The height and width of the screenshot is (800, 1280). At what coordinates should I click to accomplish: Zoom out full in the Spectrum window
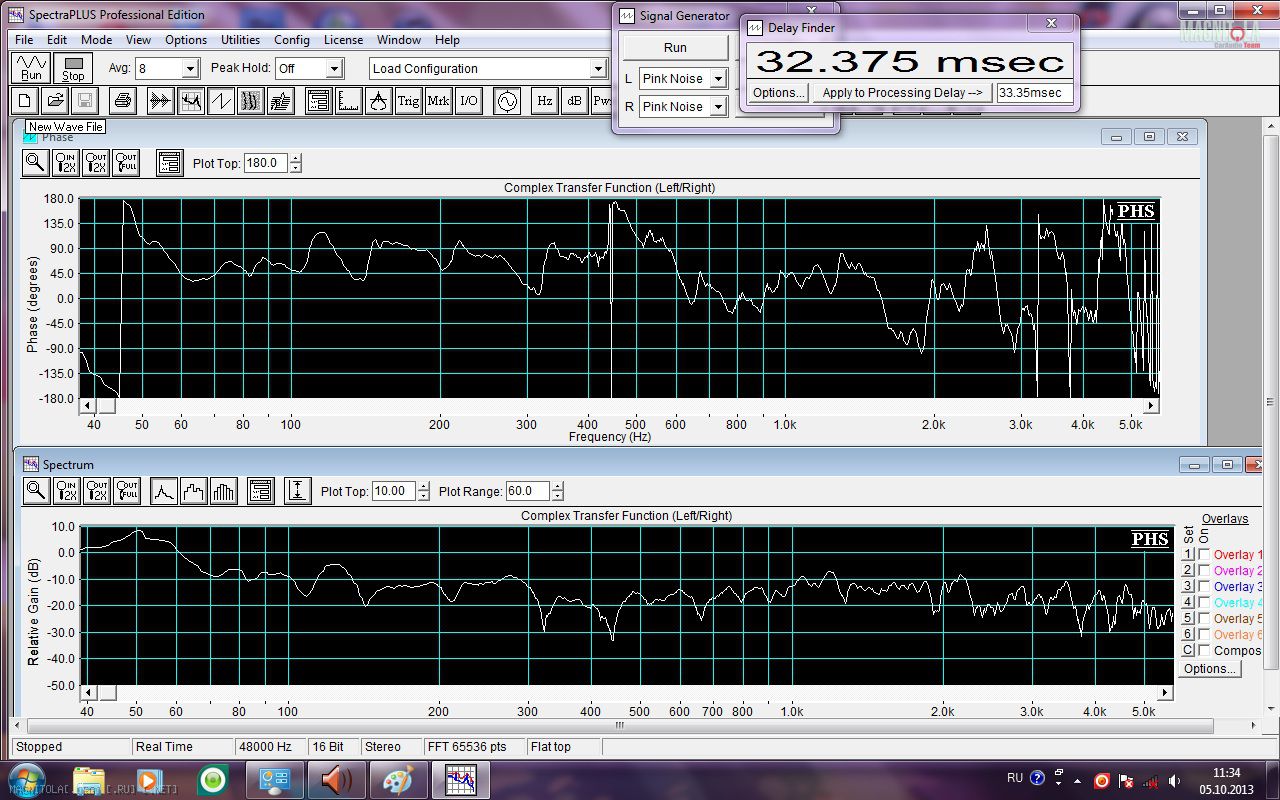(126, 491)
